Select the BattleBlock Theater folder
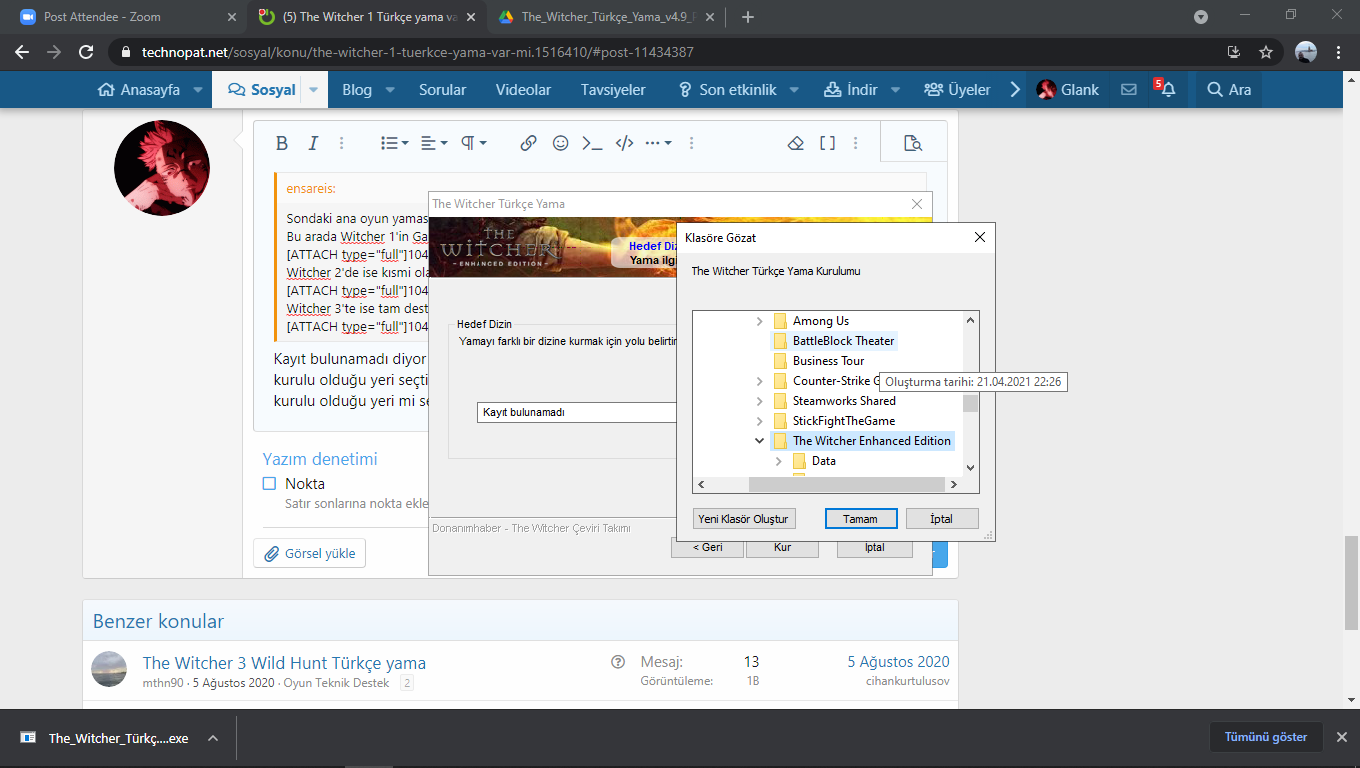This screenshot has height=768, width=1360. click(844, 341)
